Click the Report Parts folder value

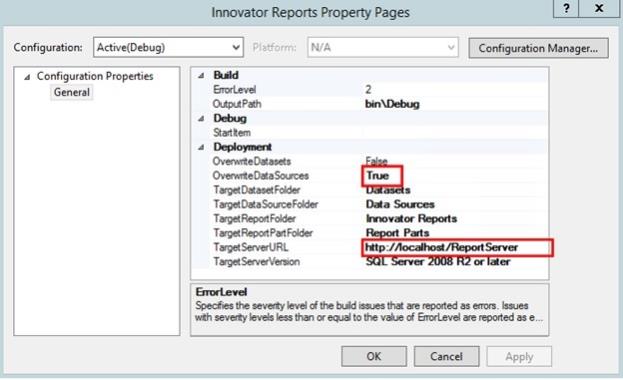coord(397,233)
